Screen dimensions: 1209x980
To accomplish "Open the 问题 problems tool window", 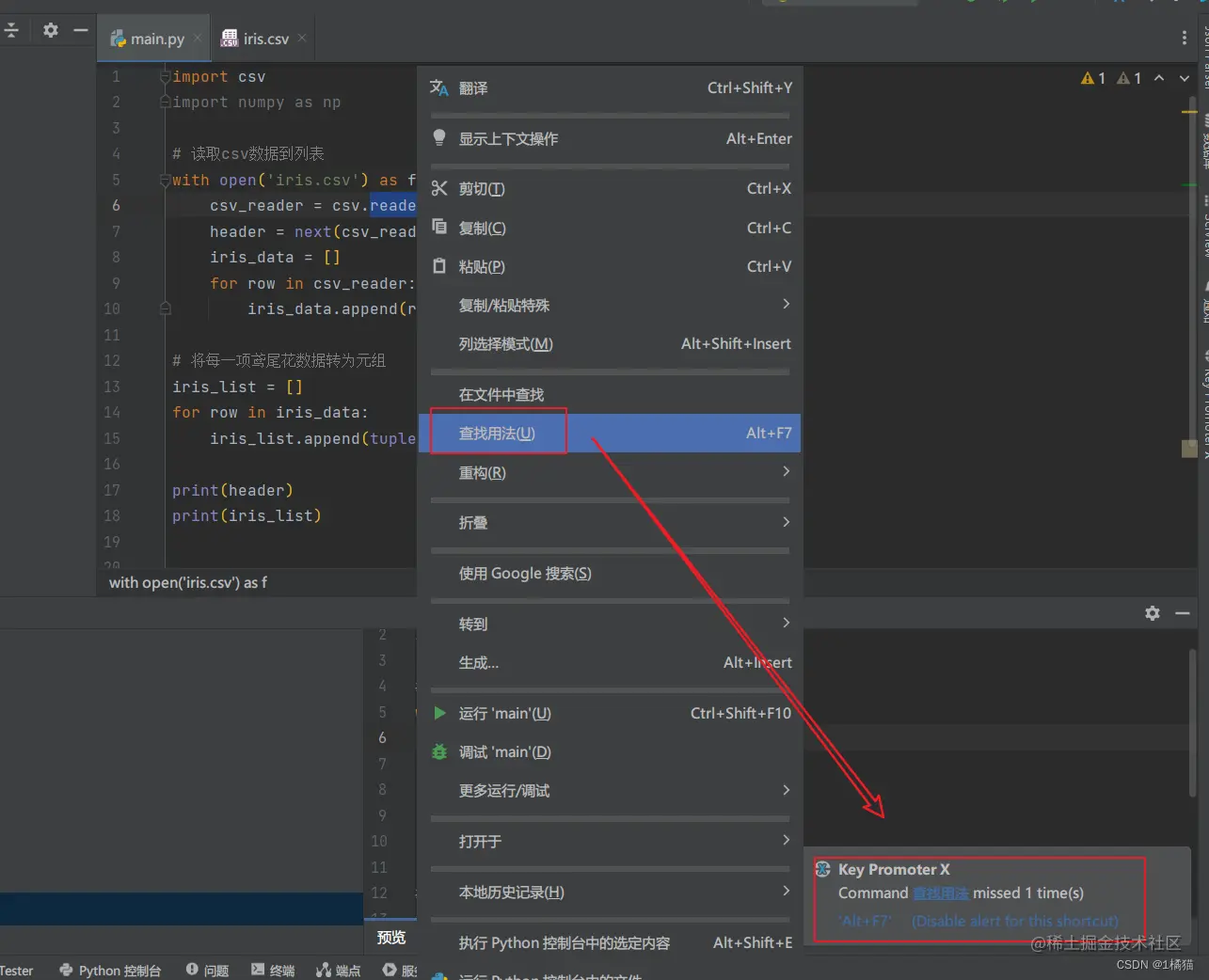I will click(x=207, y=970).
